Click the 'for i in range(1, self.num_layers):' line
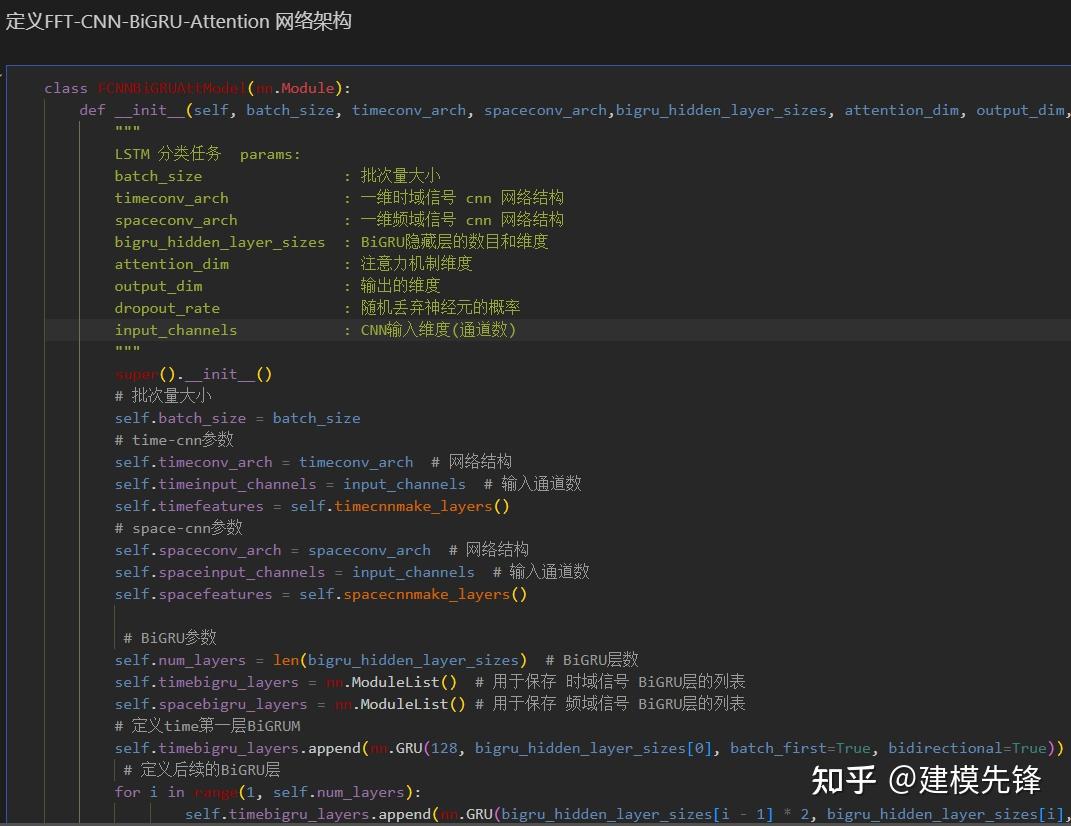Image resolution: width=1071 pixels, height=826 pixels. [x=268, y=792]
